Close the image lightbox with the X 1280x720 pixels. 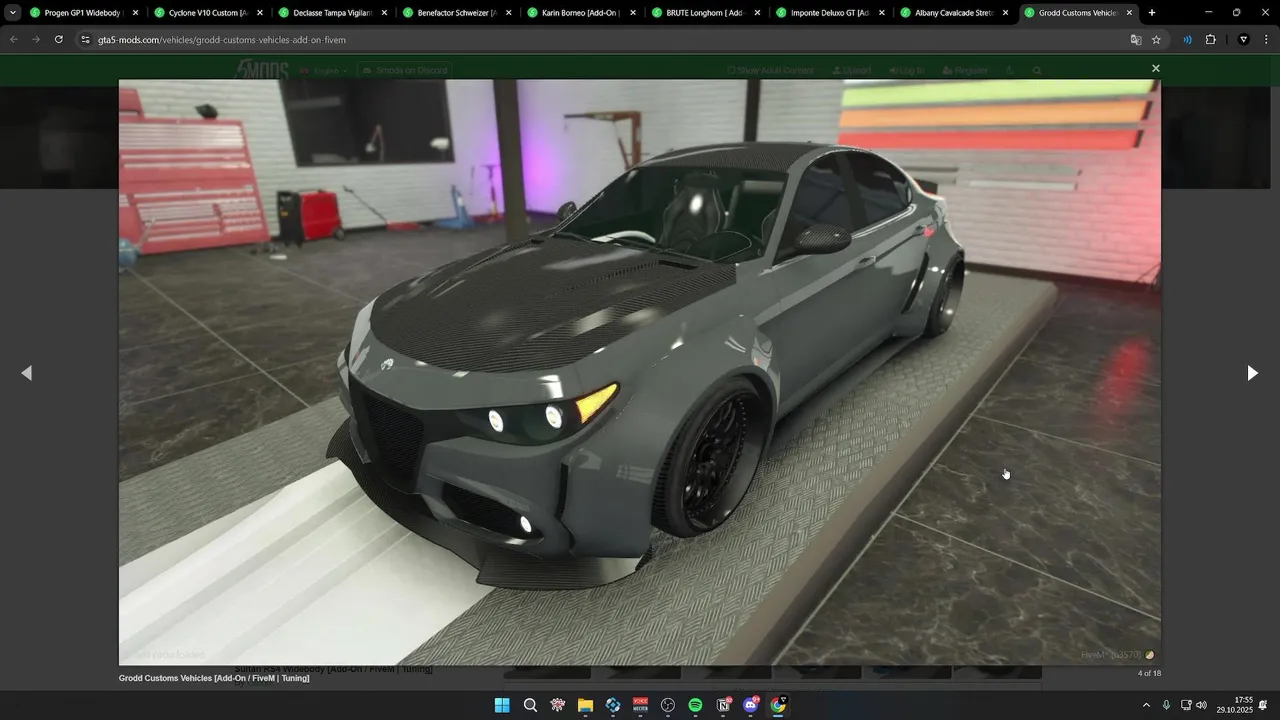(x=1155, y=69)
